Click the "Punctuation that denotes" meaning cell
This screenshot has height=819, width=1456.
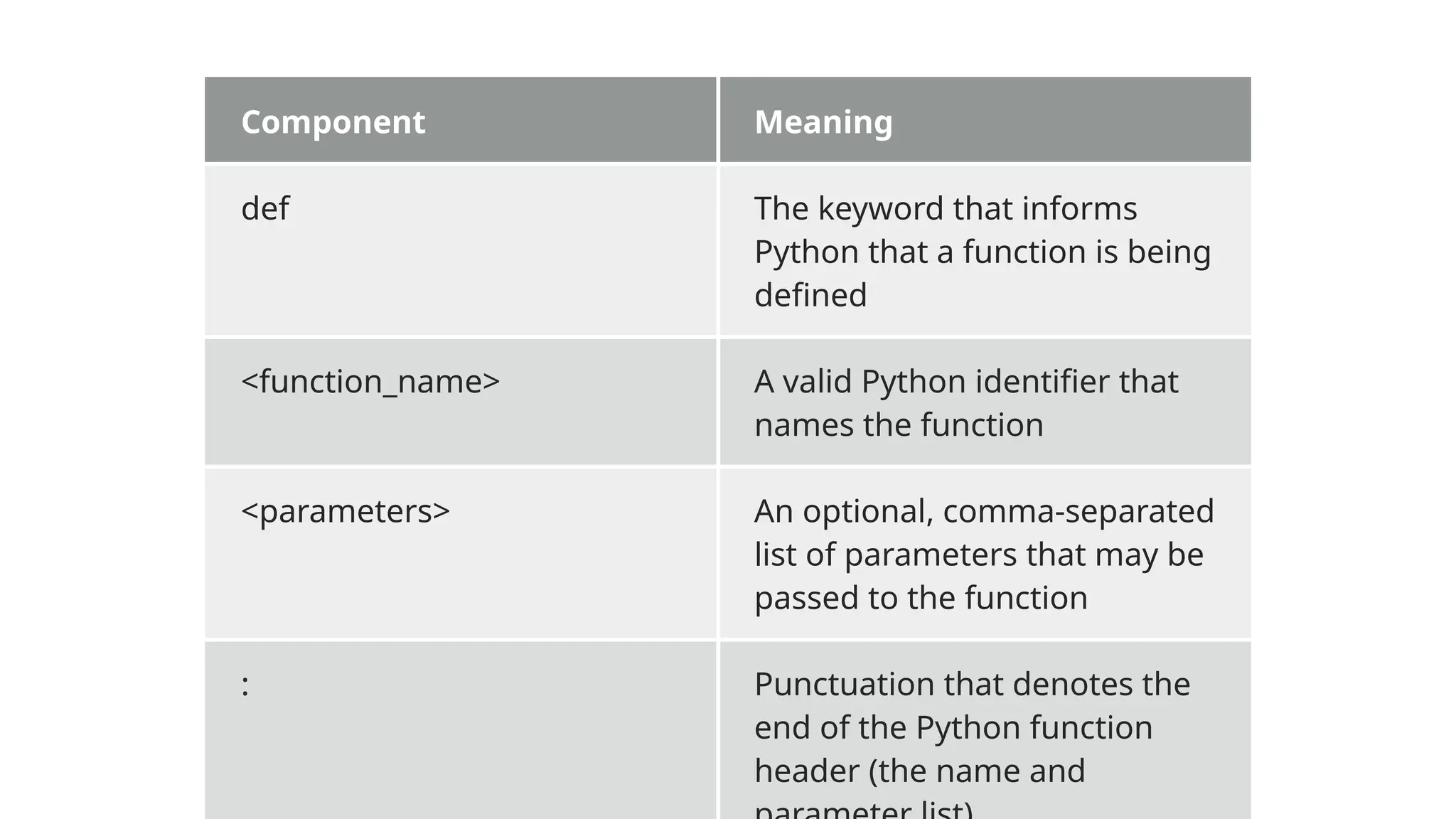972,729
